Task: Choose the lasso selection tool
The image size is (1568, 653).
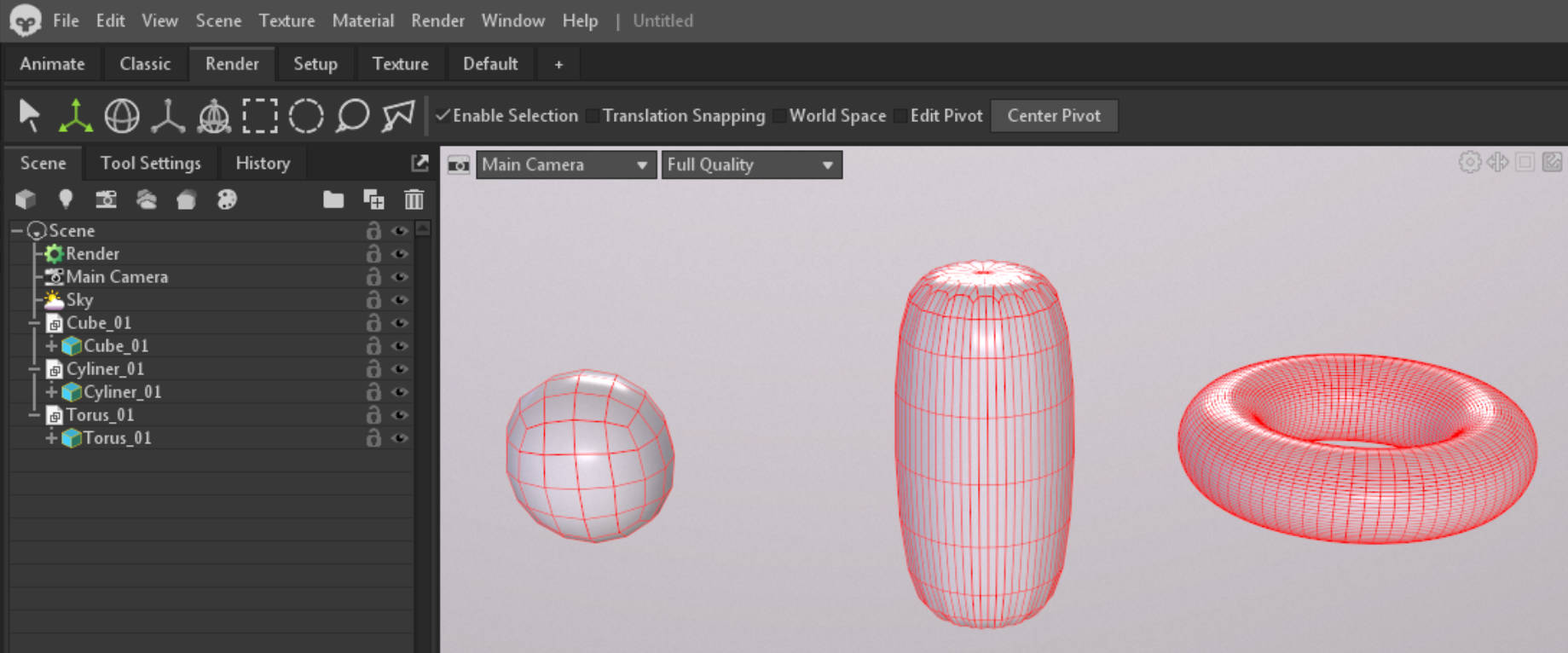Action: point(352,115)
